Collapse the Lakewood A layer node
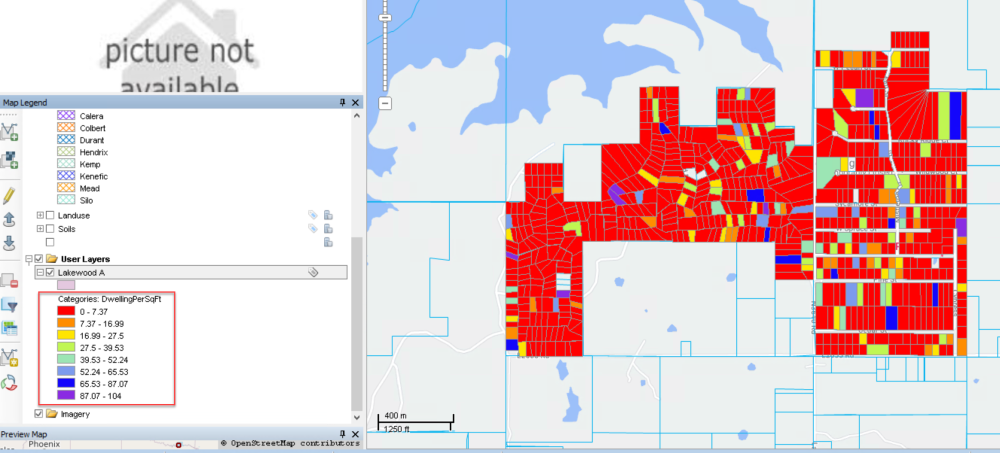1000x453 pixels. [x=40, y=272]
